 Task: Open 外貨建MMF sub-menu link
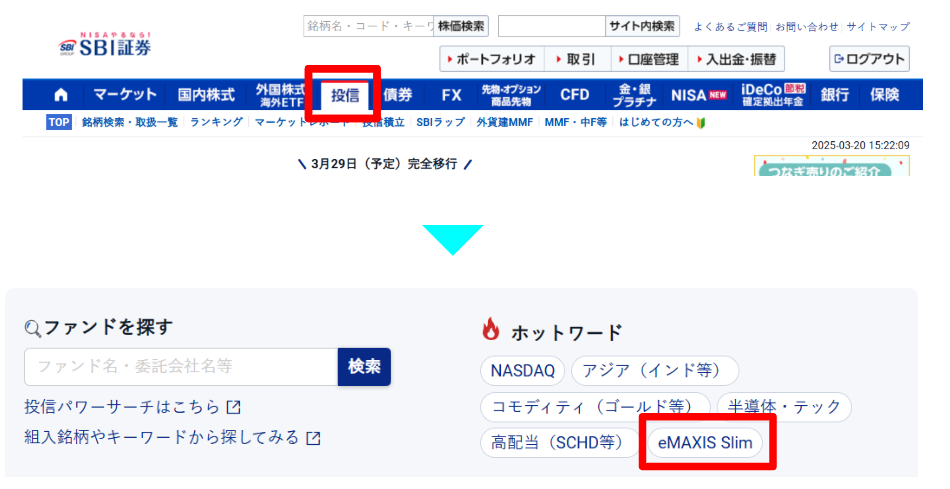click(x=505, y=122)
